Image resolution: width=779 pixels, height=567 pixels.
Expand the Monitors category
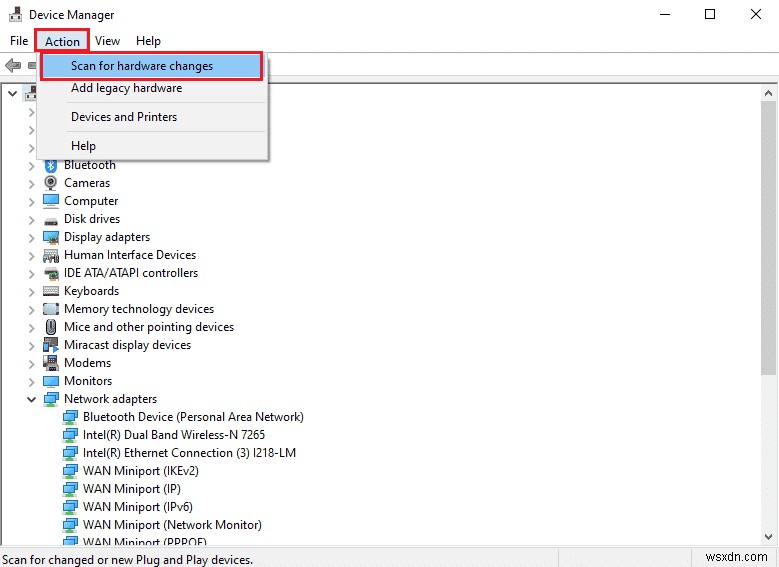click(x=31, y=382)
